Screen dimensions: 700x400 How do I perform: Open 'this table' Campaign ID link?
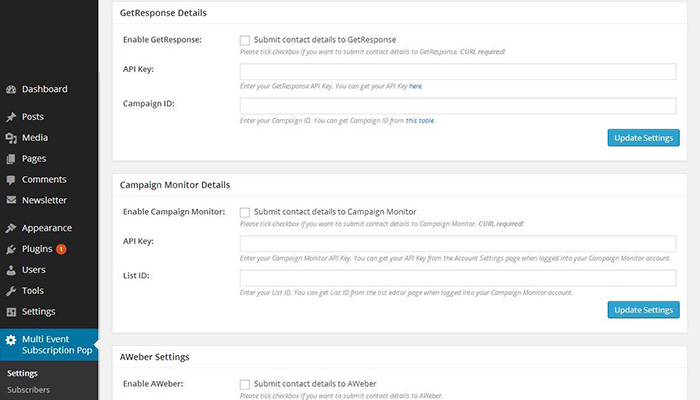(420, 121)
